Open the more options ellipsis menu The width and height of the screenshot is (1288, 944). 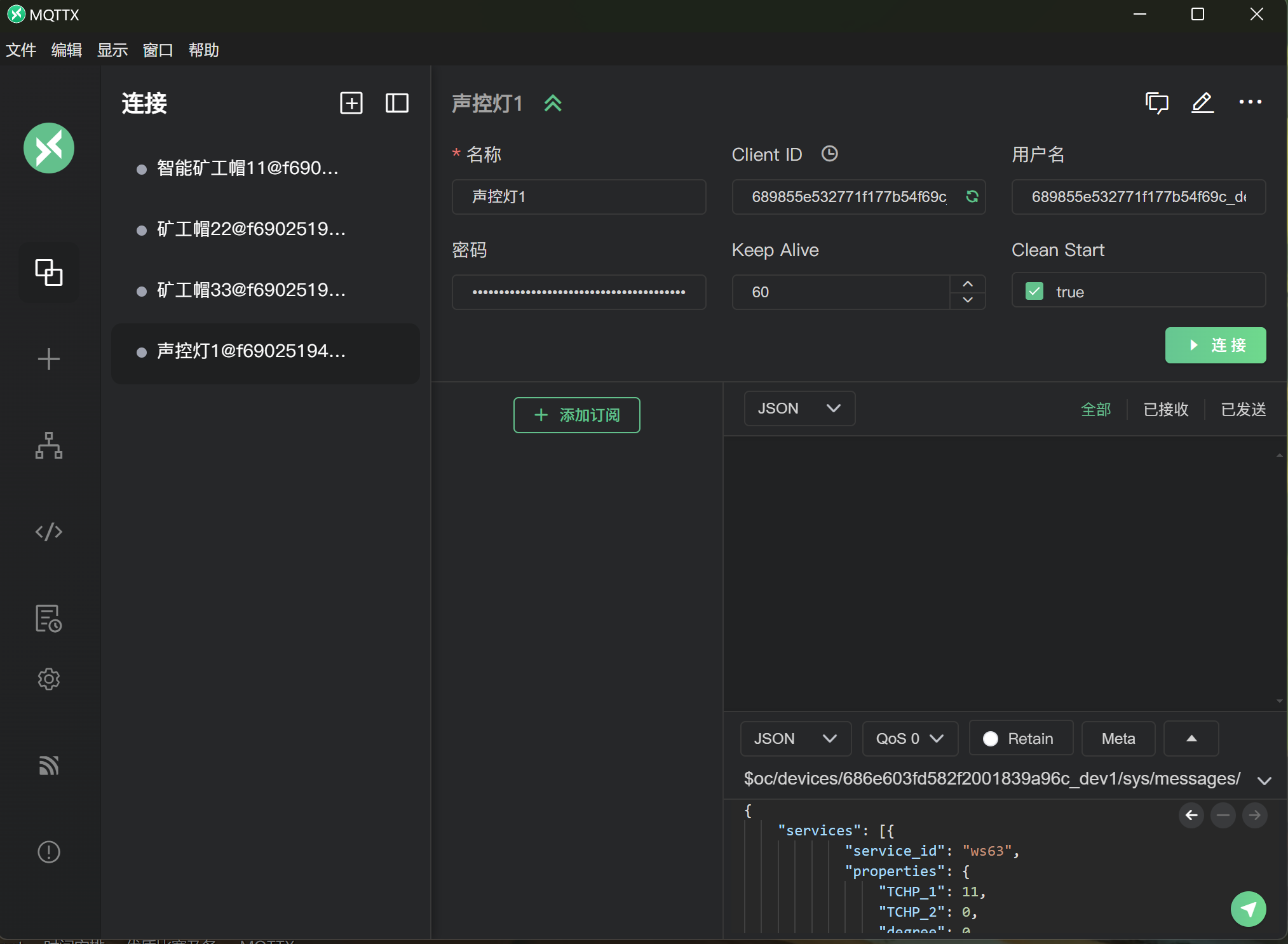pyautogui.click(x=1250, y=102)
